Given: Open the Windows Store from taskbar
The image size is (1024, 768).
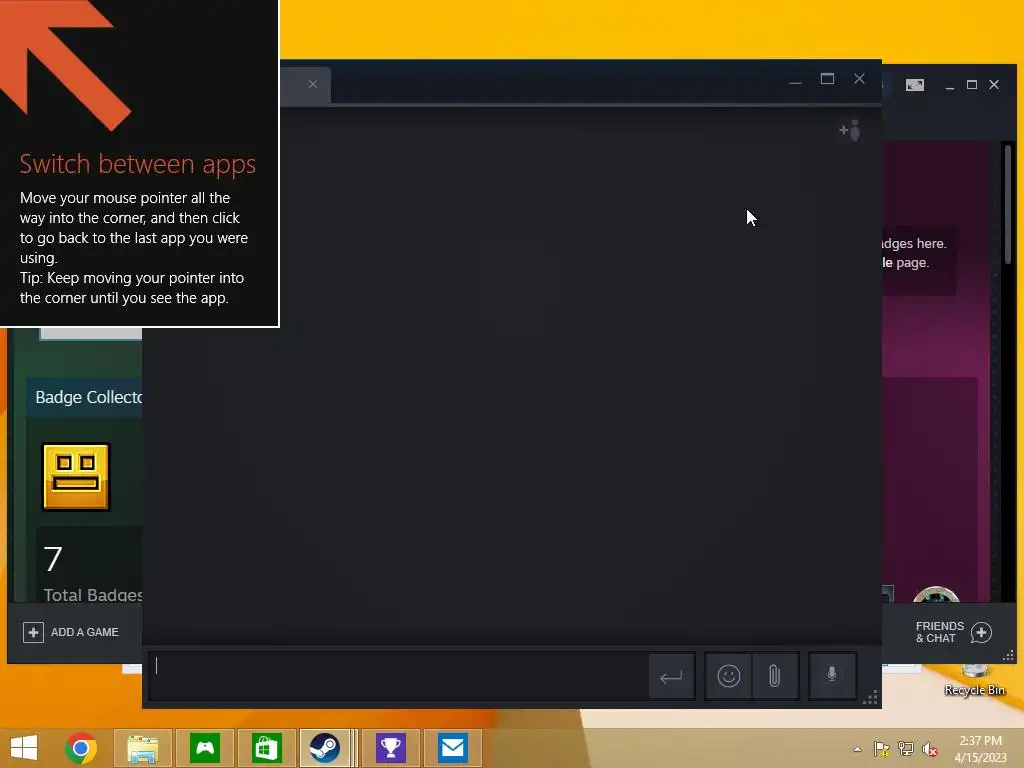Looking at the screenshot, I should (x=266, y=748).
